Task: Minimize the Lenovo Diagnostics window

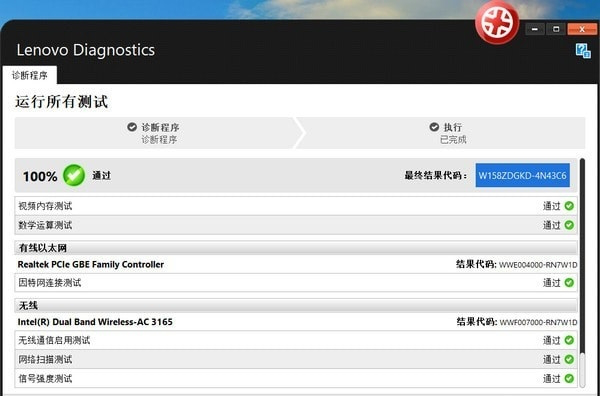Action: coord(535,29)
